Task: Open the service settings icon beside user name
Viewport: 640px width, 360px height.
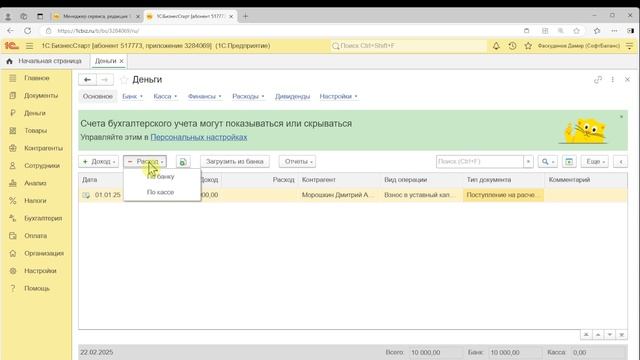Action: [x=630, y=46]
